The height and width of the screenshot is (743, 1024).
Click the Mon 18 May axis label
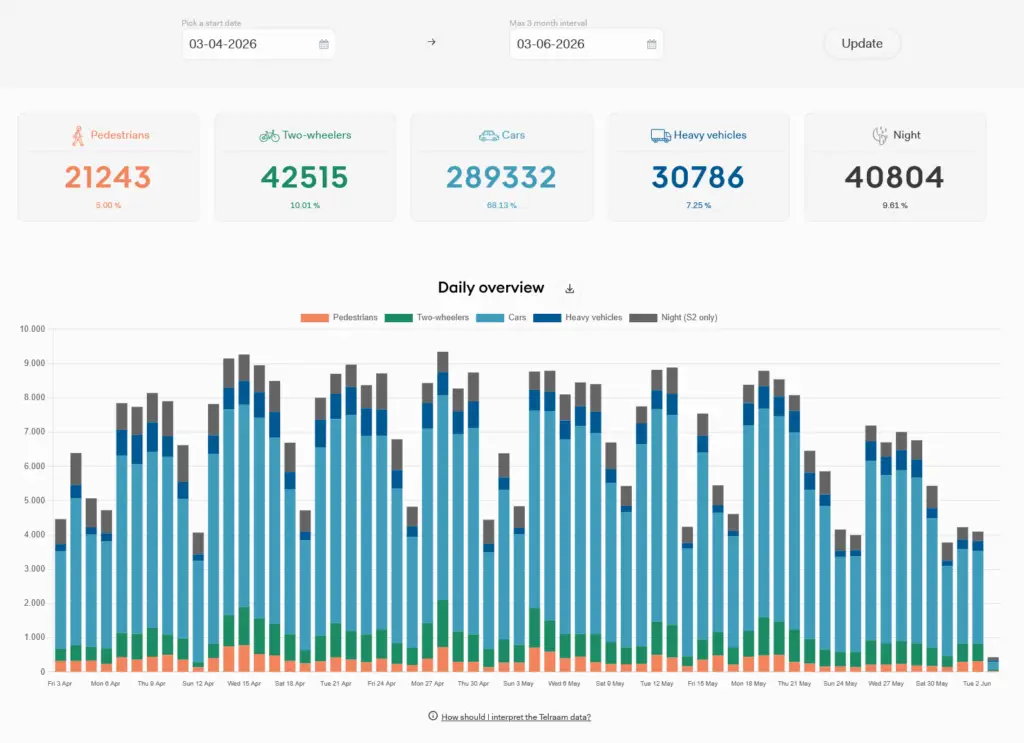[x=748, y=684]
